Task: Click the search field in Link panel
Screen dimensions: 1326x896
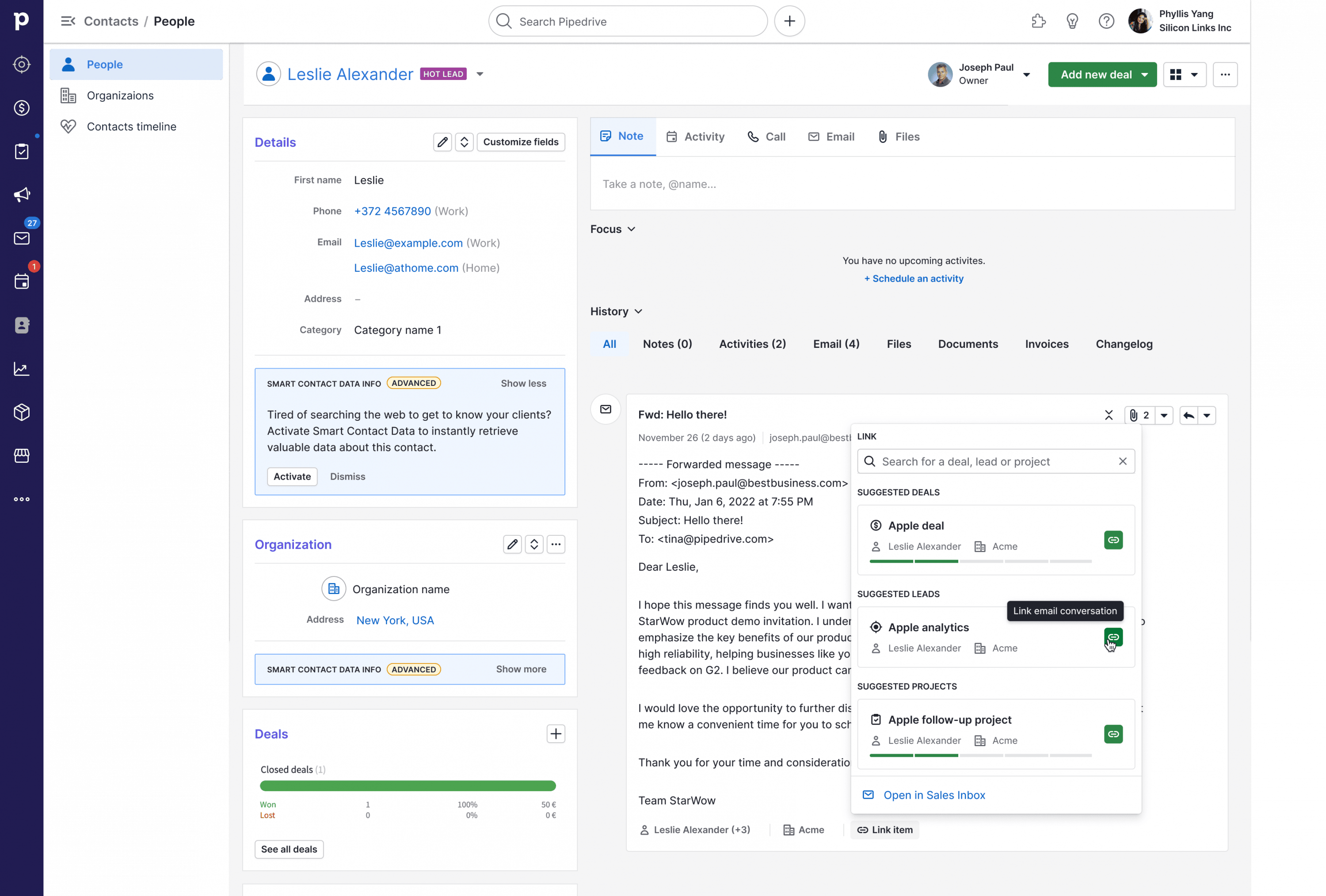Action: (x=995, y=461)
